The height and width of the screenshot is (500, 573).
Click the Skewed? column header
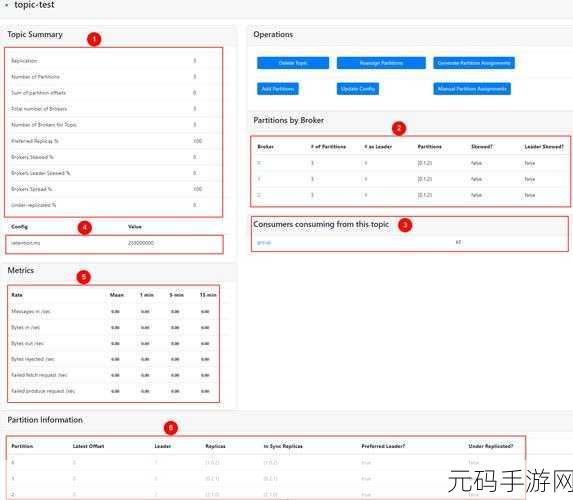[x=482, y=147]
